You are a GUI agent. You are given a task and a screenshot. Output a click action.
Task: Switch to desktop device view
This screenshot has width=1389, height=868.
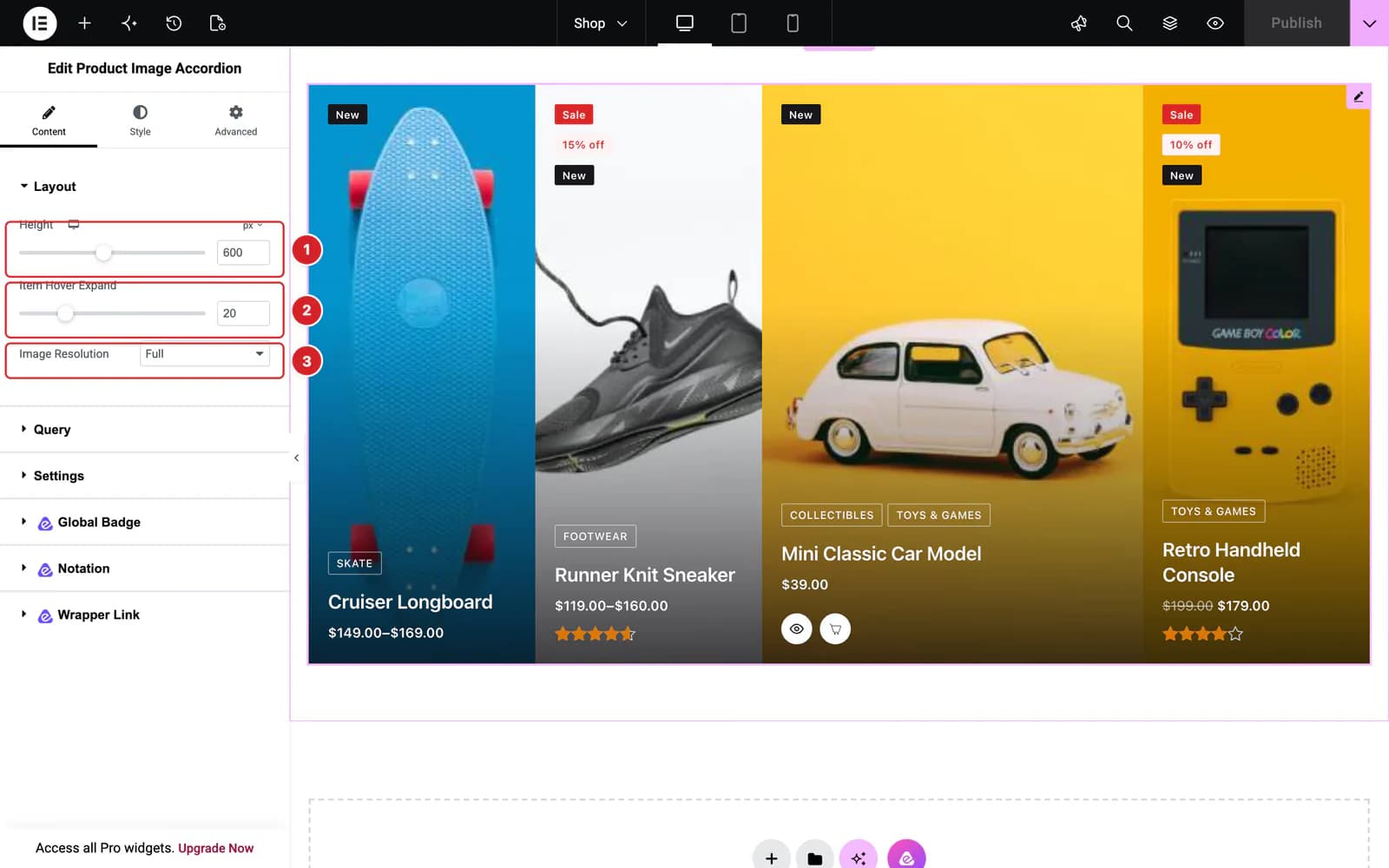tap(685, 23)
